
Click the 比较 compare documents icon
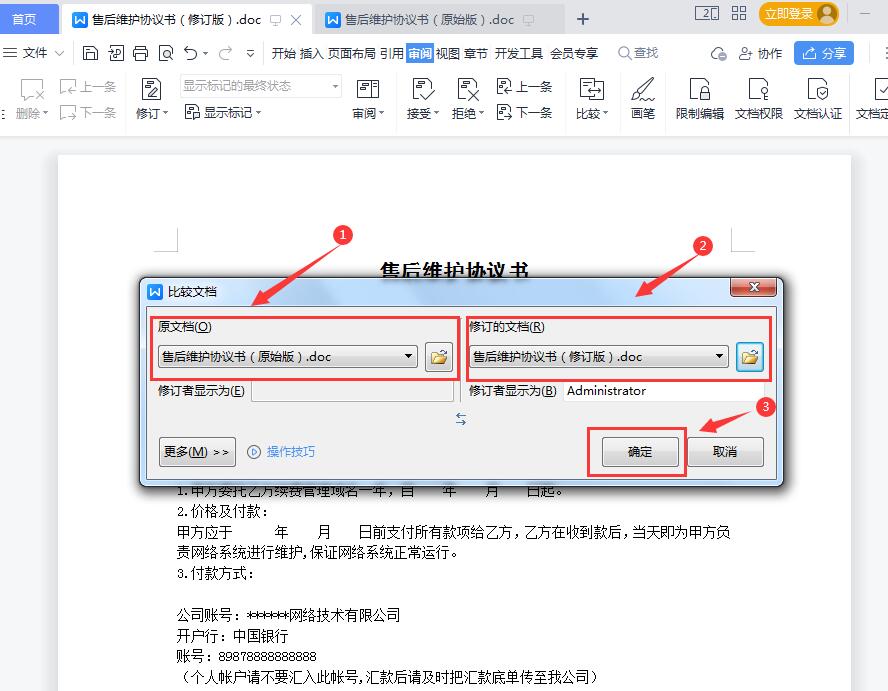pyautogui.click(x=592, y=89)
